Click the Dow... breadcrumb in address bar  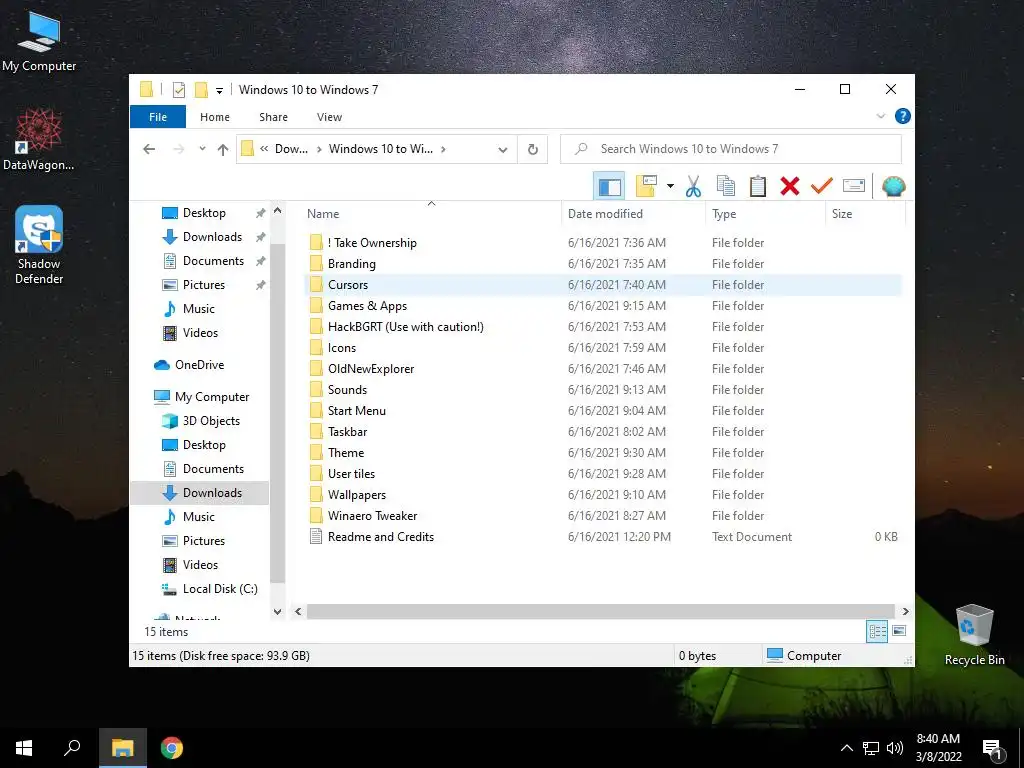tap(291, 149)
